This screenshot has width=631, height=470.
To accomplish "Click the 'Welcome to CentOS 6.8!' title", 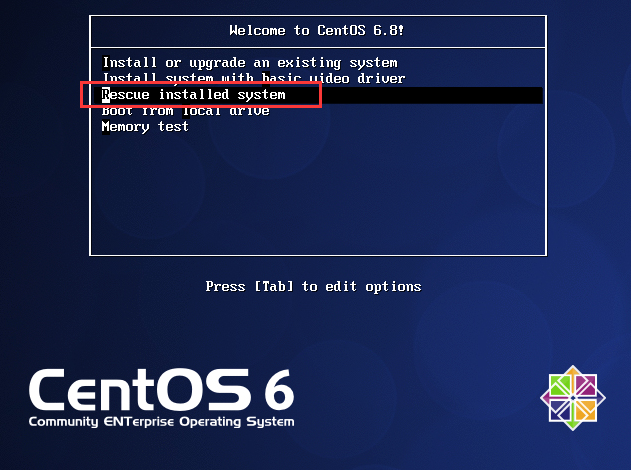I will (317, 31).
